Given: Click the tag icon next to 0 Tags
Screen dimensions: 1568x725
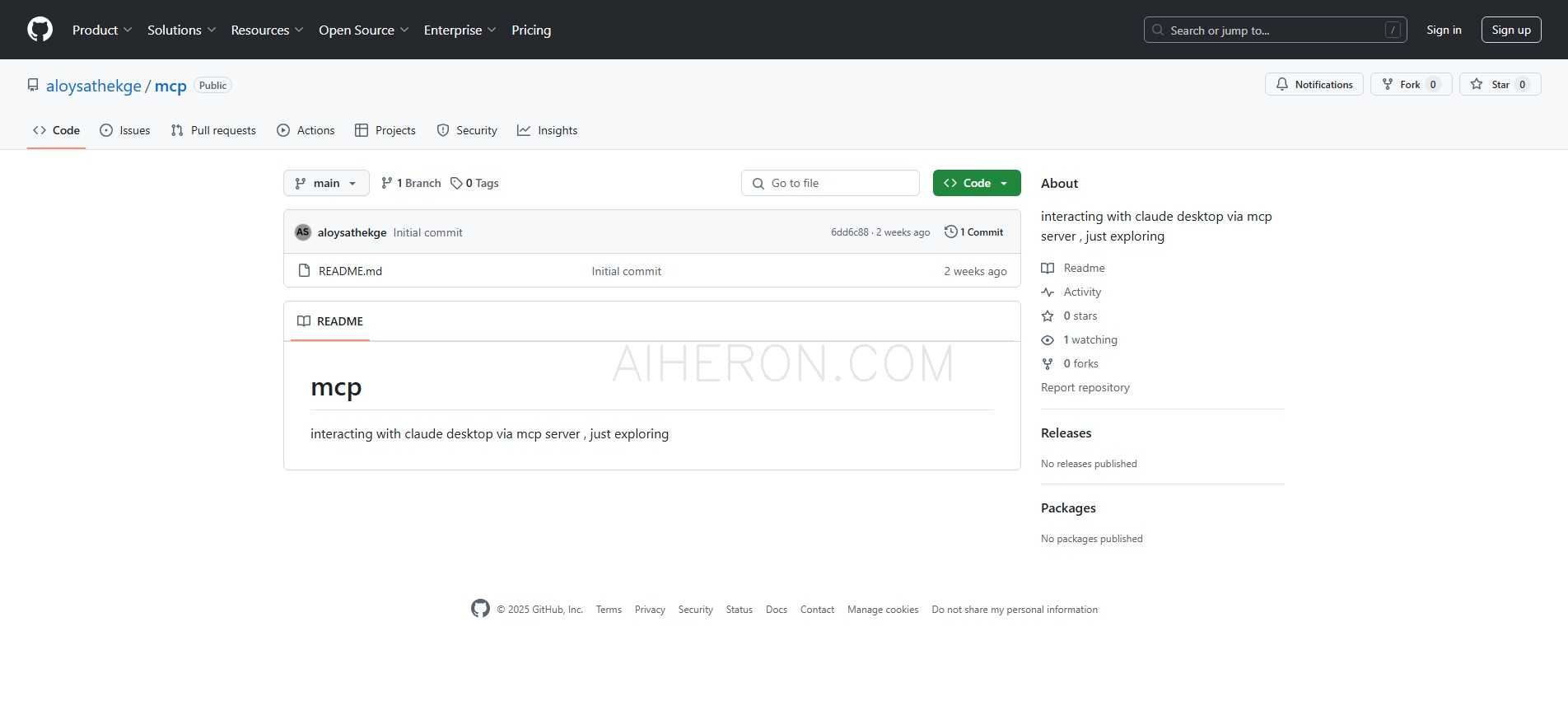Looking at the screenshot, I should click(456, 183).
